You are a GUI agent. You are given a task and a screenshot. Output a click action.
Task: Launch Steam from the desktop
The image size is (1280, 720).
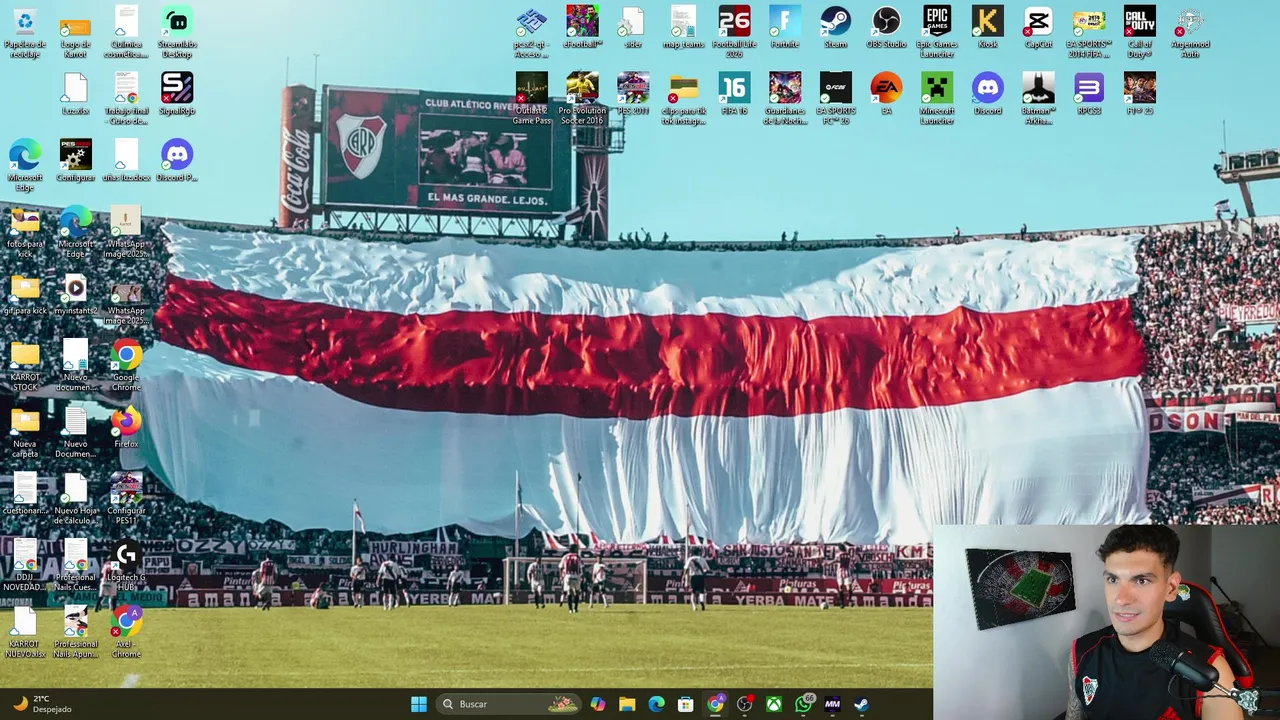pos(835,27)
